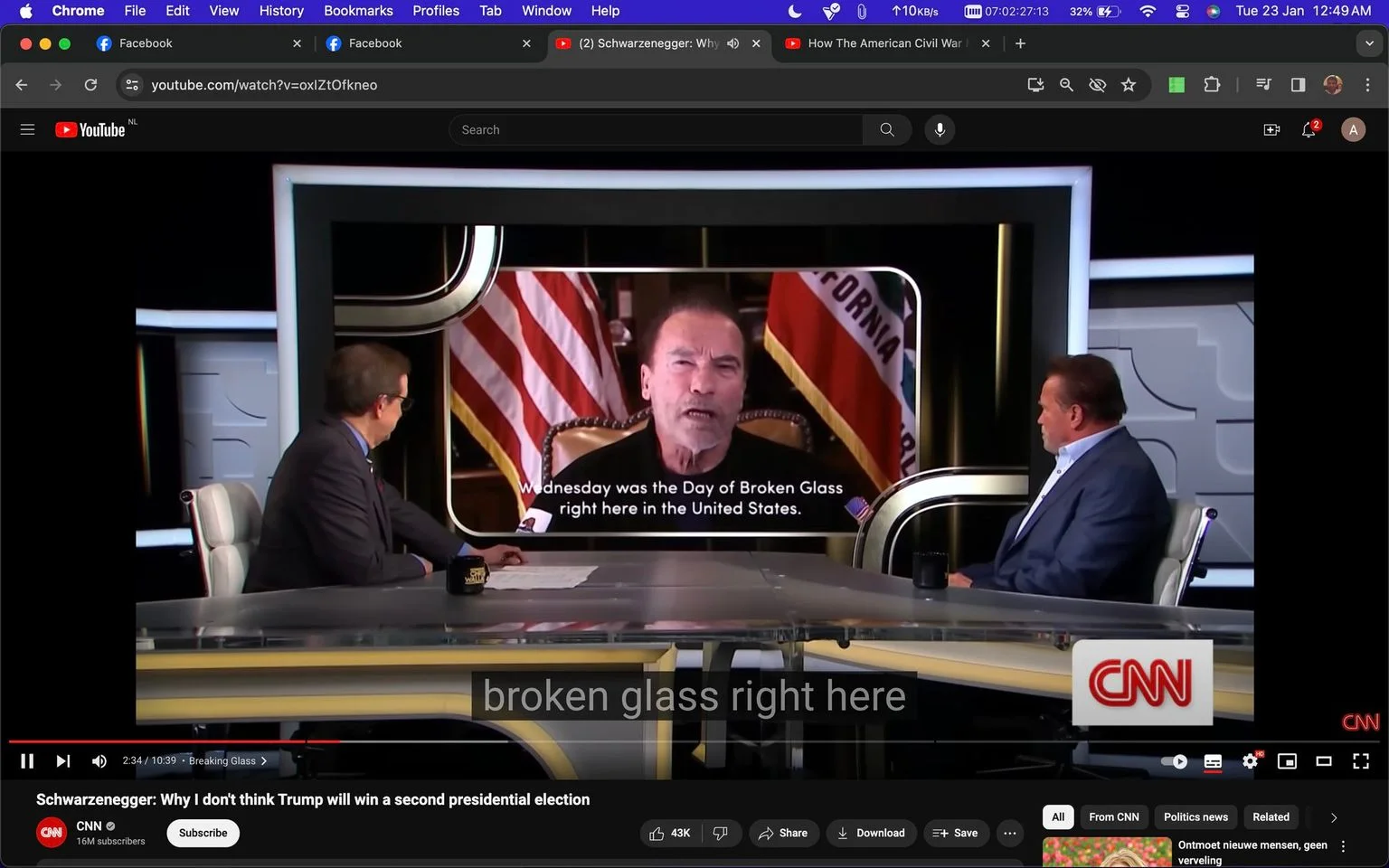Toggle autoplay switch
This screenshot has width=1389, height=868.
1175,761
